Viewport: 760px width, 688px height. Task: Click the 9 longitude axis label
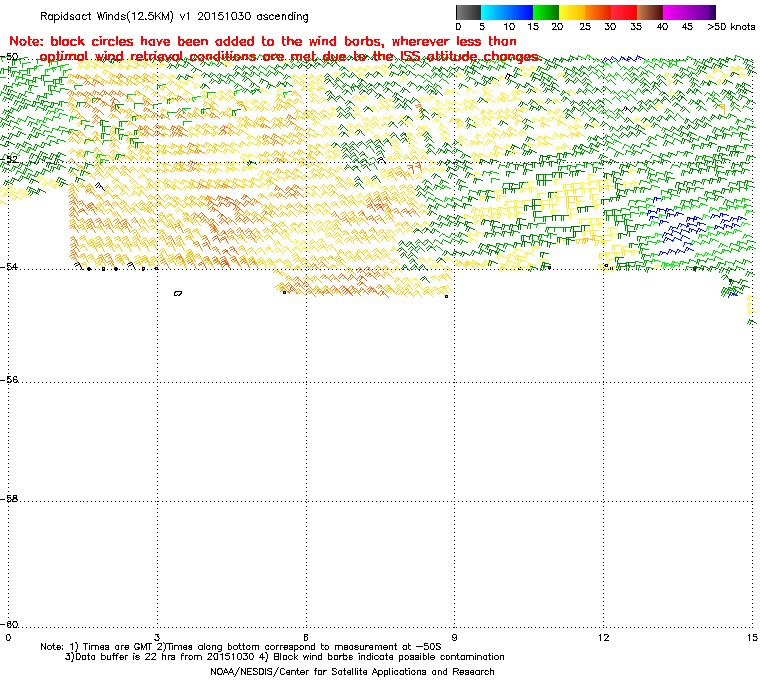tap(455, 637)
